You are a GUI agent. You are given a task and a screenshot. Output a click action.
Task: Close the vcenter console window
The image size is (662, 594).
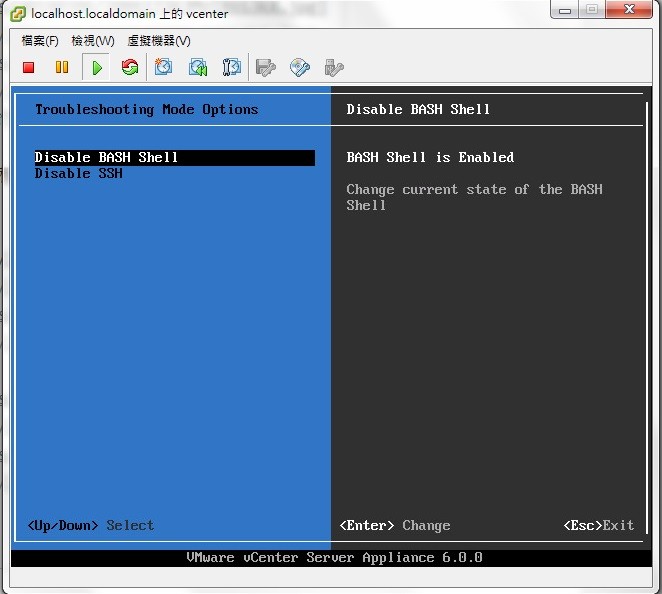[629, 9]
